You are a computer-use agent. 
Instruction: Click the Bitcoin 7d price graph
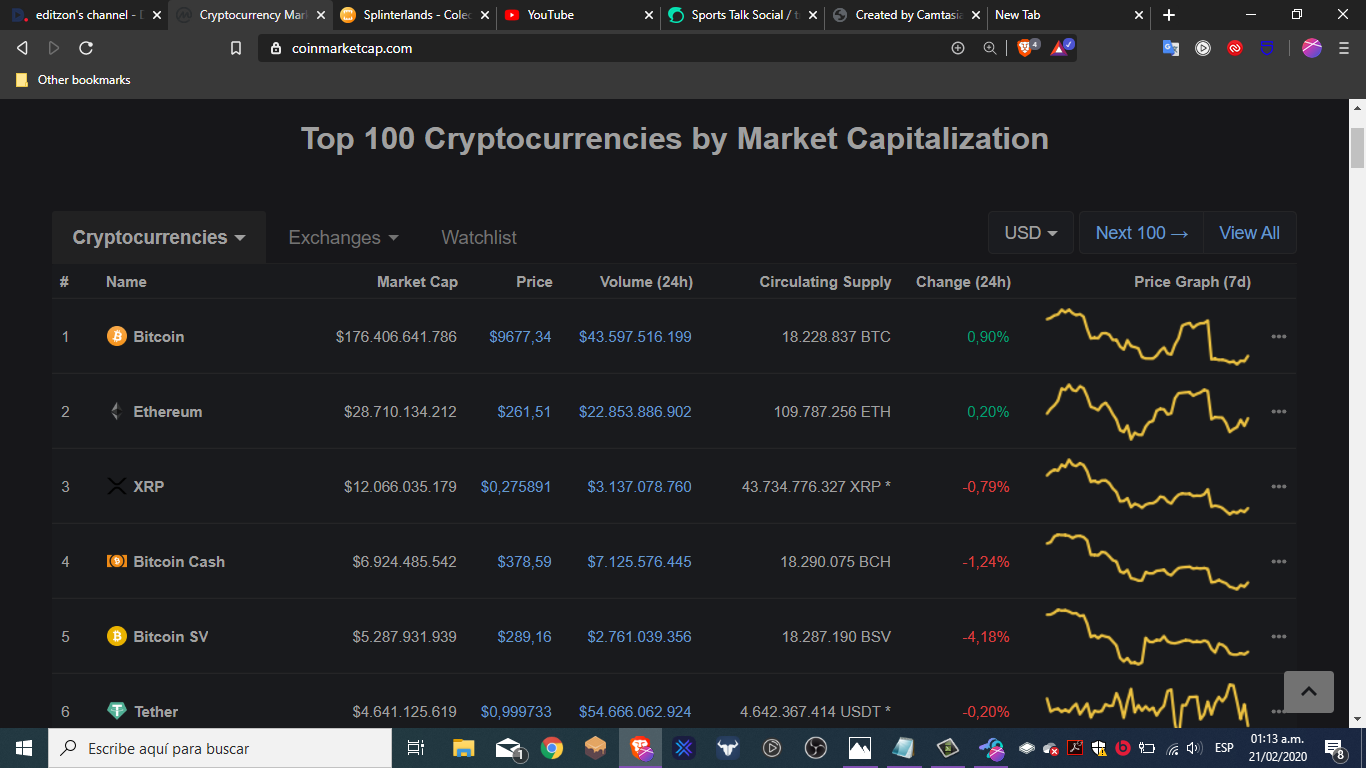click(1147, 336)
